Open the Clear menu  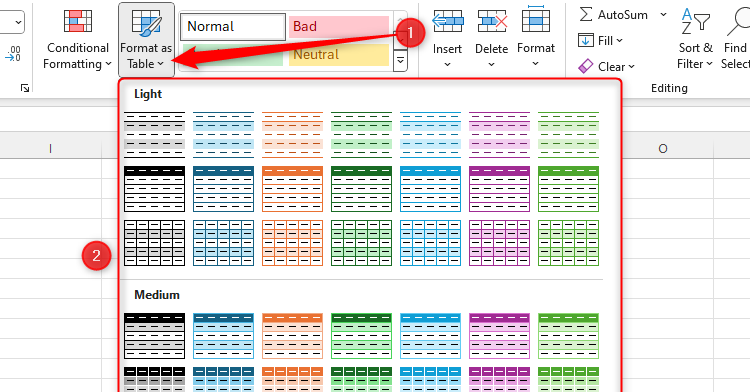[x=606, y=66]
